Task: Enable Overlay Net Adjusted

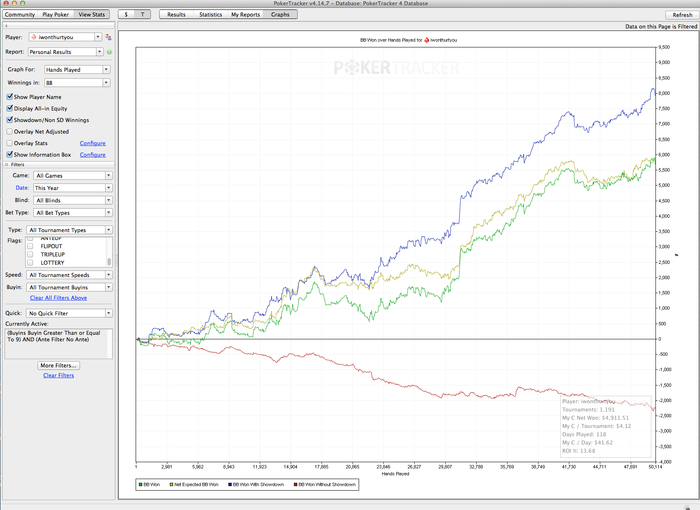Action: click(9, 131)
